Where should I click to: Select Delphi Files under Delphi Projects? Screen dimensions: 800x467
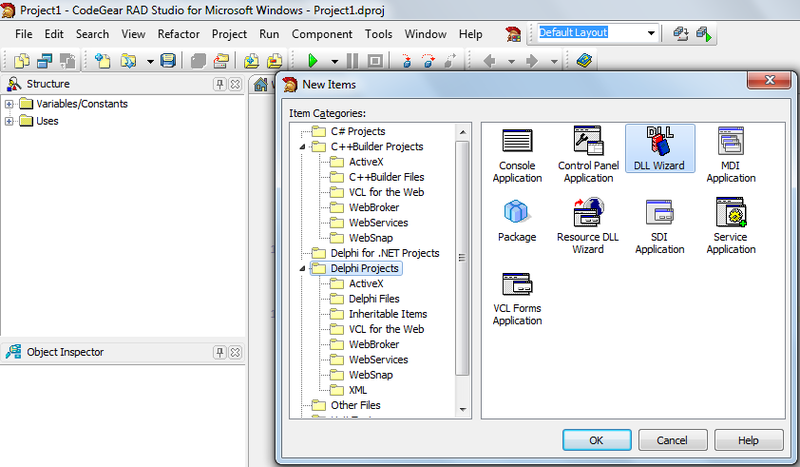[373, 299]
